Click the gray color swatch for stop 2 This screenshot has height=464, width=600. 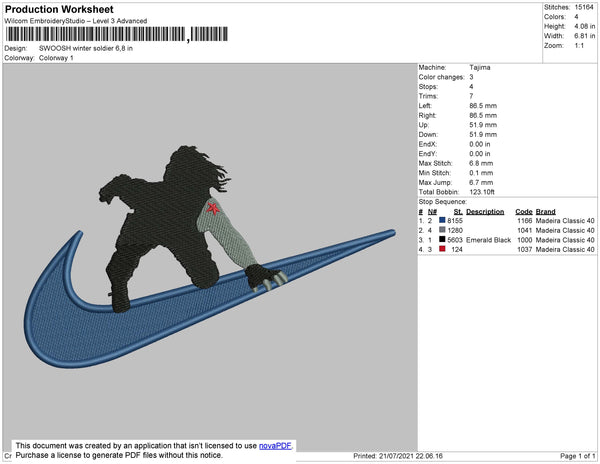point(442,230)
